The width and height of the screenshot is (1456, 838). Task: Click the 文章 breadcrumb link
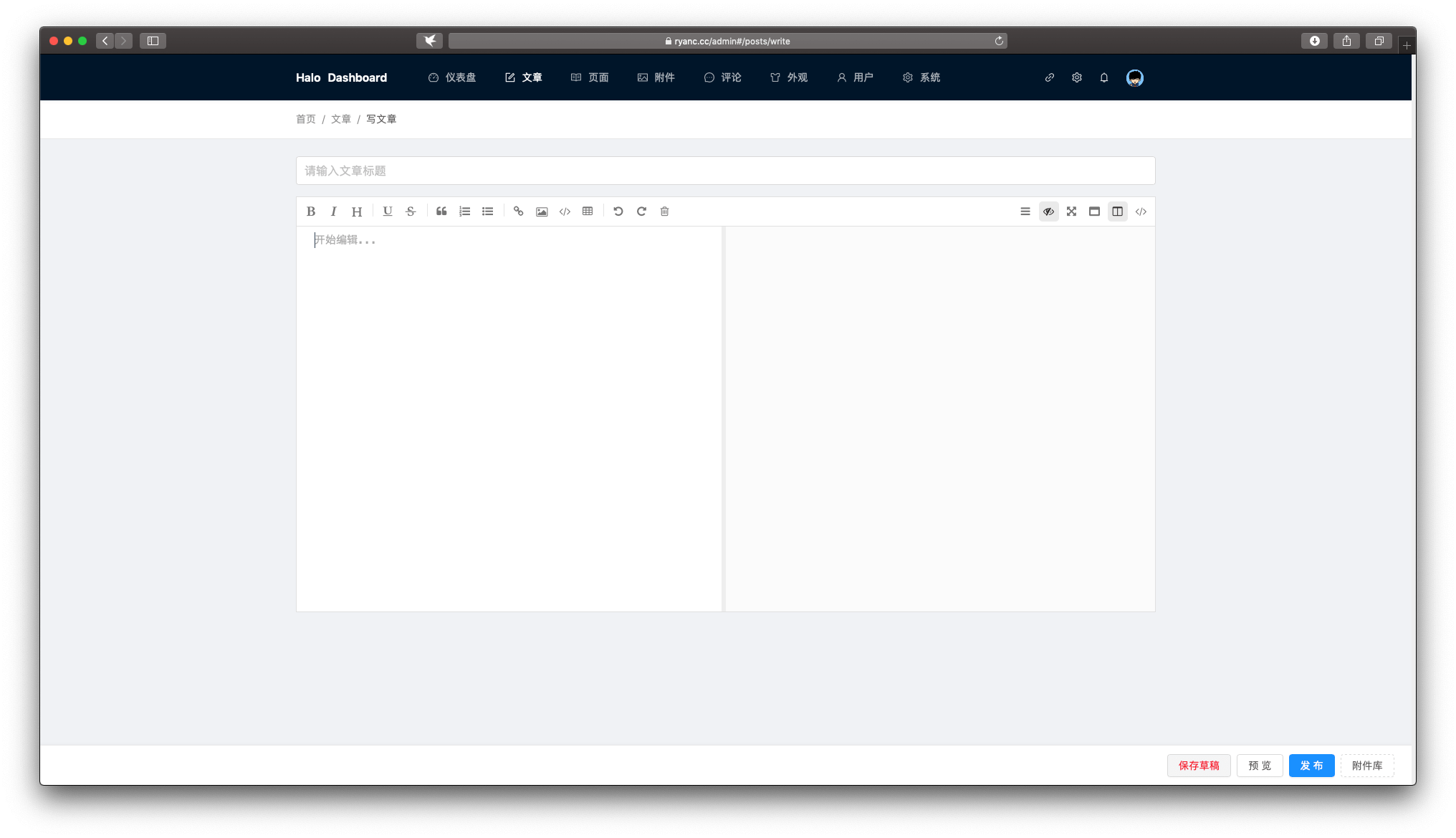coord(341,119)
